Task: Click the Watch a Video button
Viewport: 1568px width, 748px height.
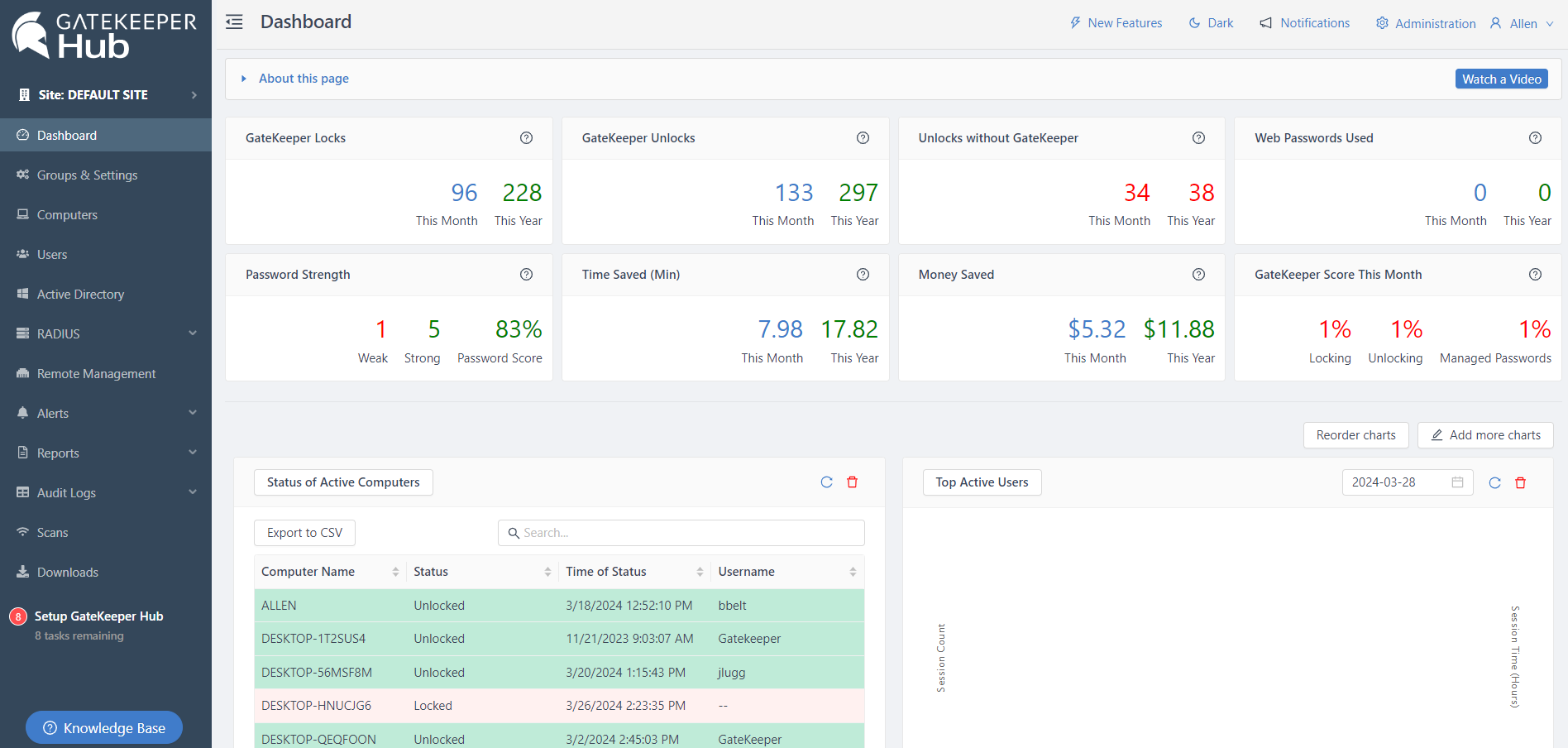Action: coord(1501,79)
